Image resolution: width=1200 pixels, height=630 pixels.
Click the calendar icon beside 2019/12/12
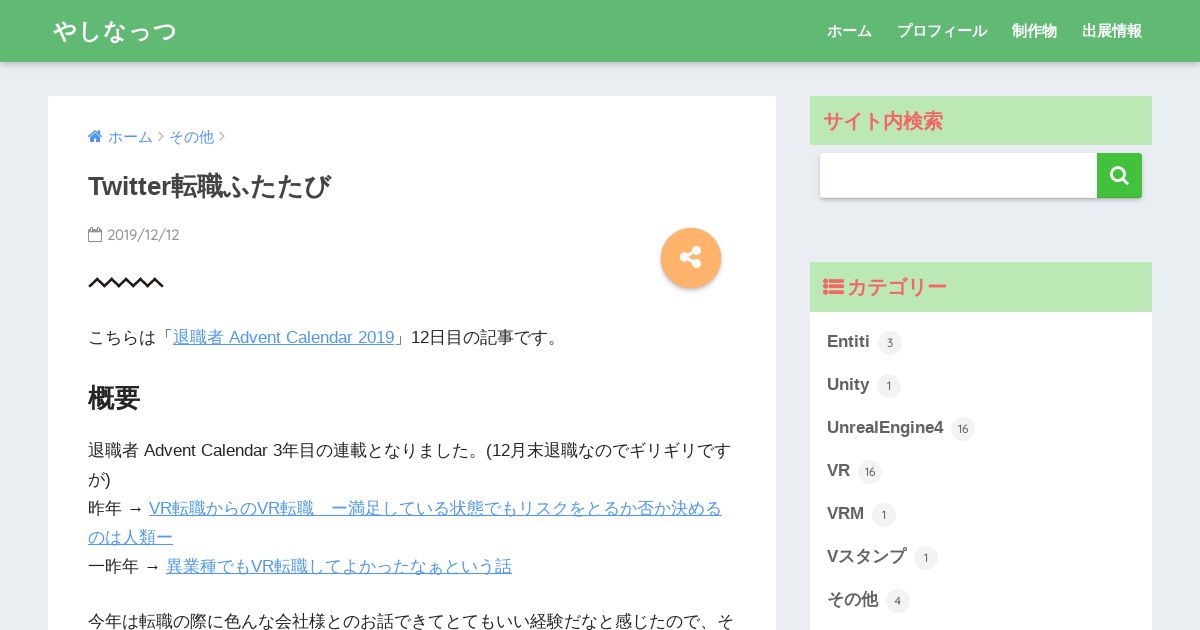(95, 235)
